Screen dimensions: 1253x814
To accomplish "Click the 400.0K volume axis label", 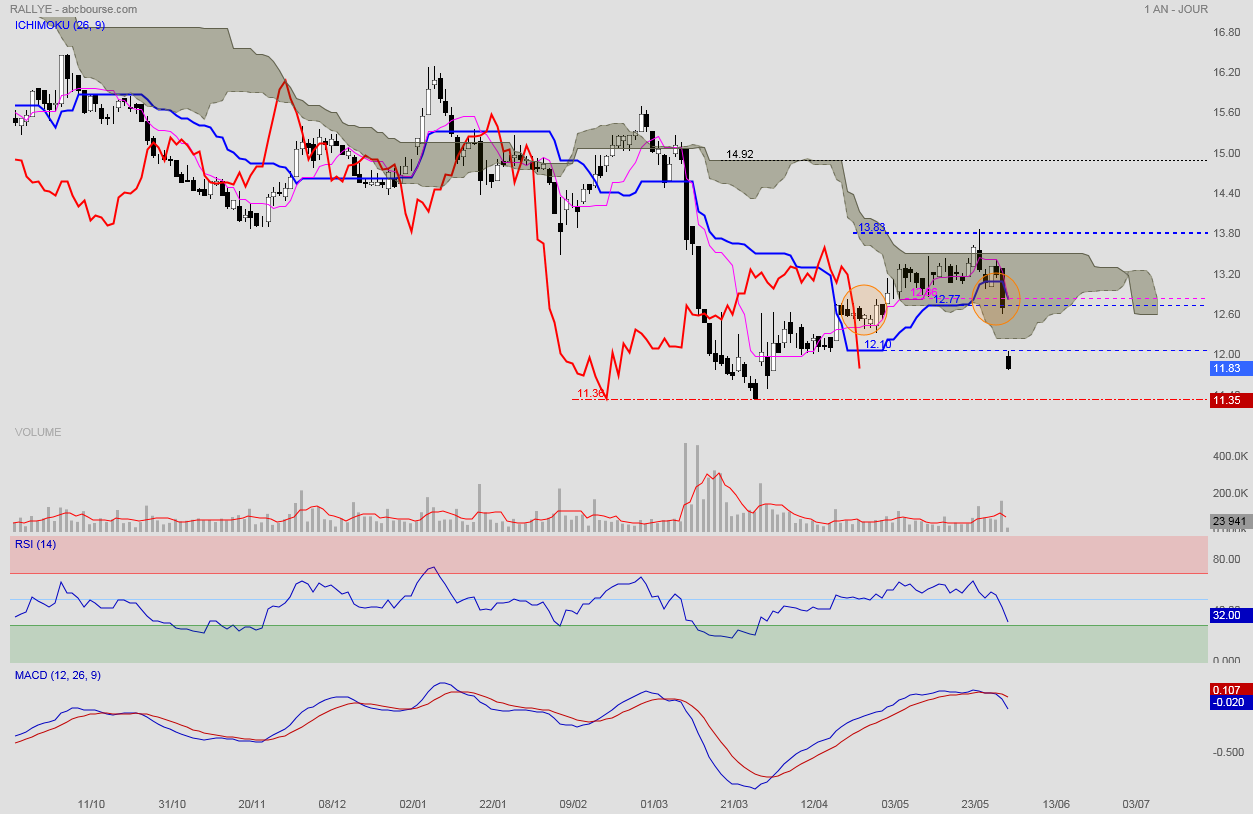I will [x=1229, y=456].
